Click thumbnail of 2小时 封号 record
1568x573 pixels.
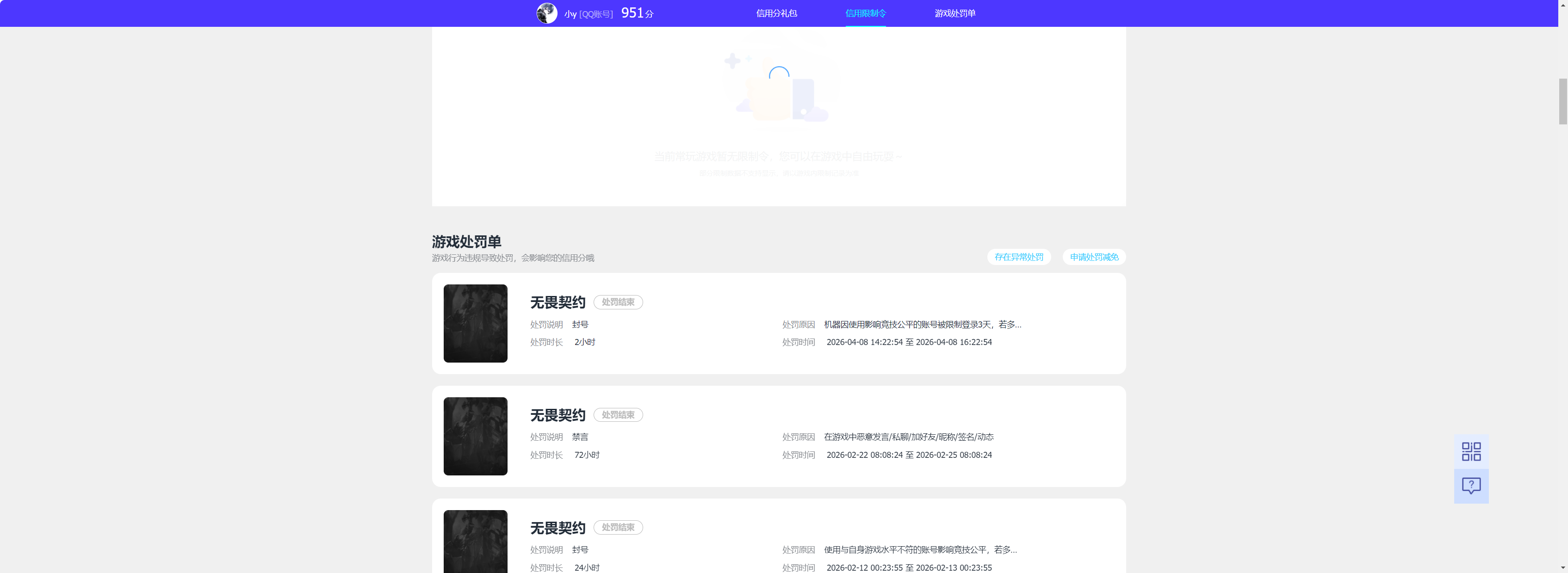[475, 323]
